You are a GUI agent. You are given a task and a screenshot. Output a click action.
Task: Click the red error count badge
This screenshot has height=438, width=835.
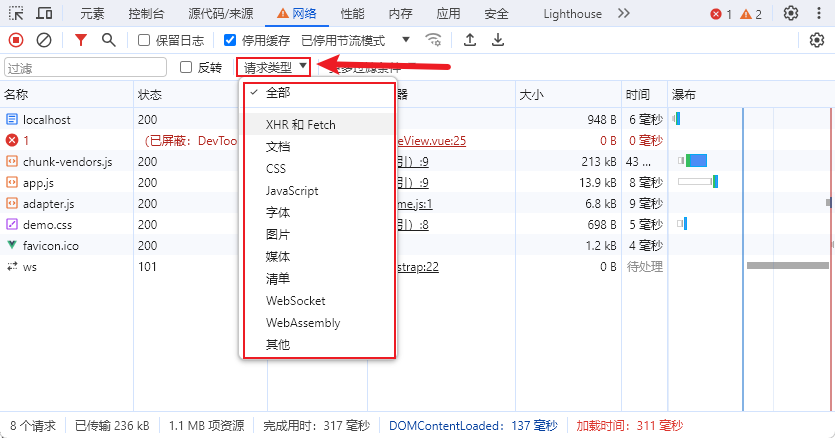pyautogui.click(x=721, y=14)
